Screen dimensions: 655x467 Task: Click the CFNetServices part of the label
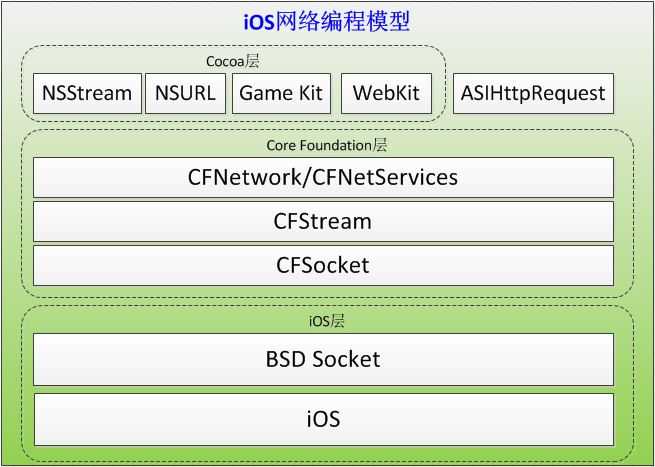click(385, 178)
